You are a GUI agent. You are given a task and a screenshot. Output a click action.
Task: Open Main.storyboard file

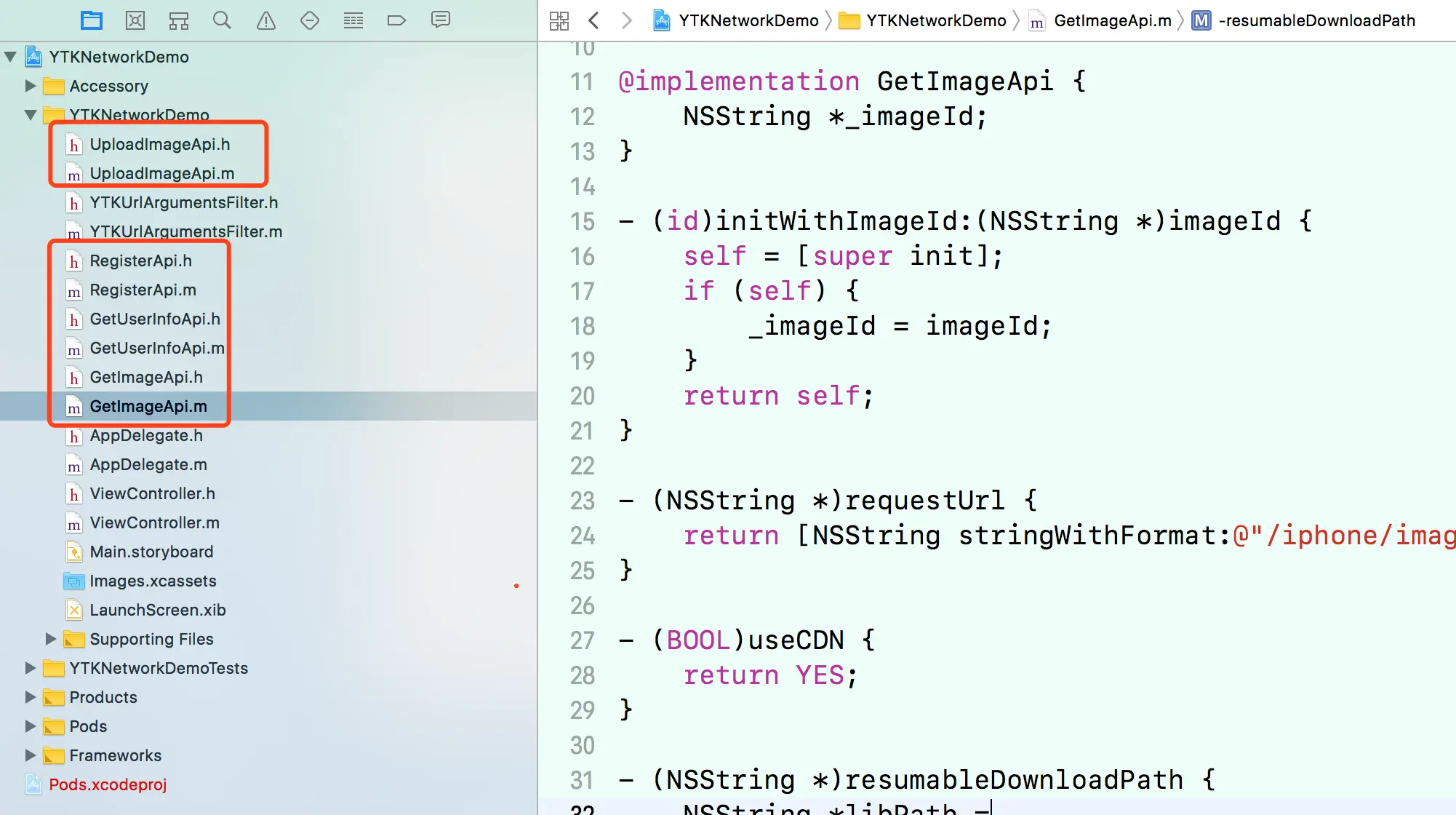pyautogui.click(x=151, y=552)
